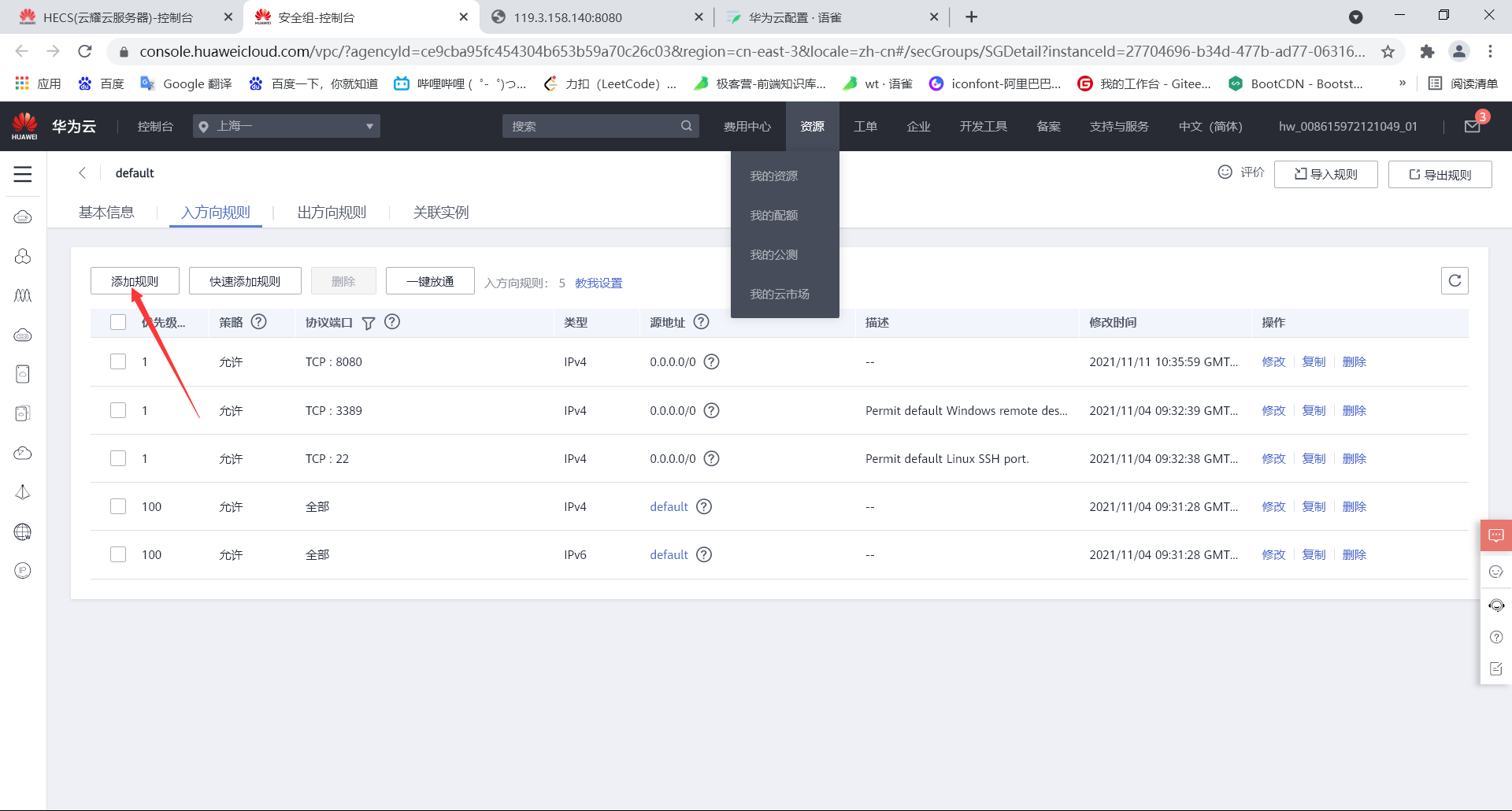
Task: Open the 费用中心 top menu
Action: pyautogui.click(x=747, y=126)
